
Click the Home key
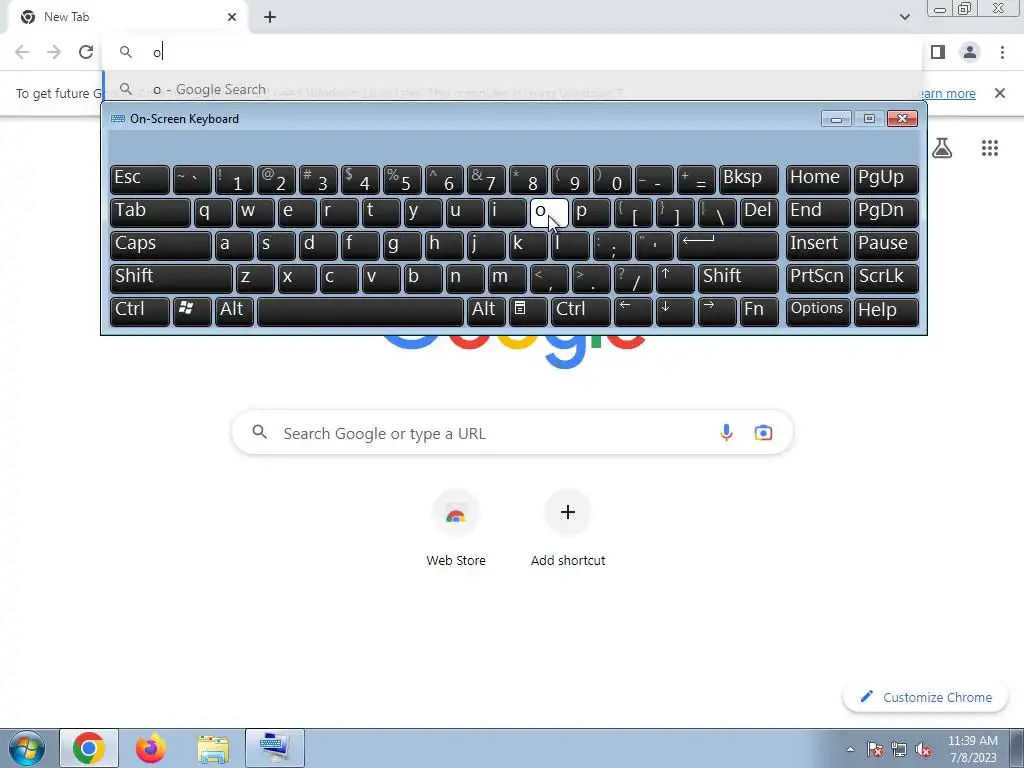(818, 180)
